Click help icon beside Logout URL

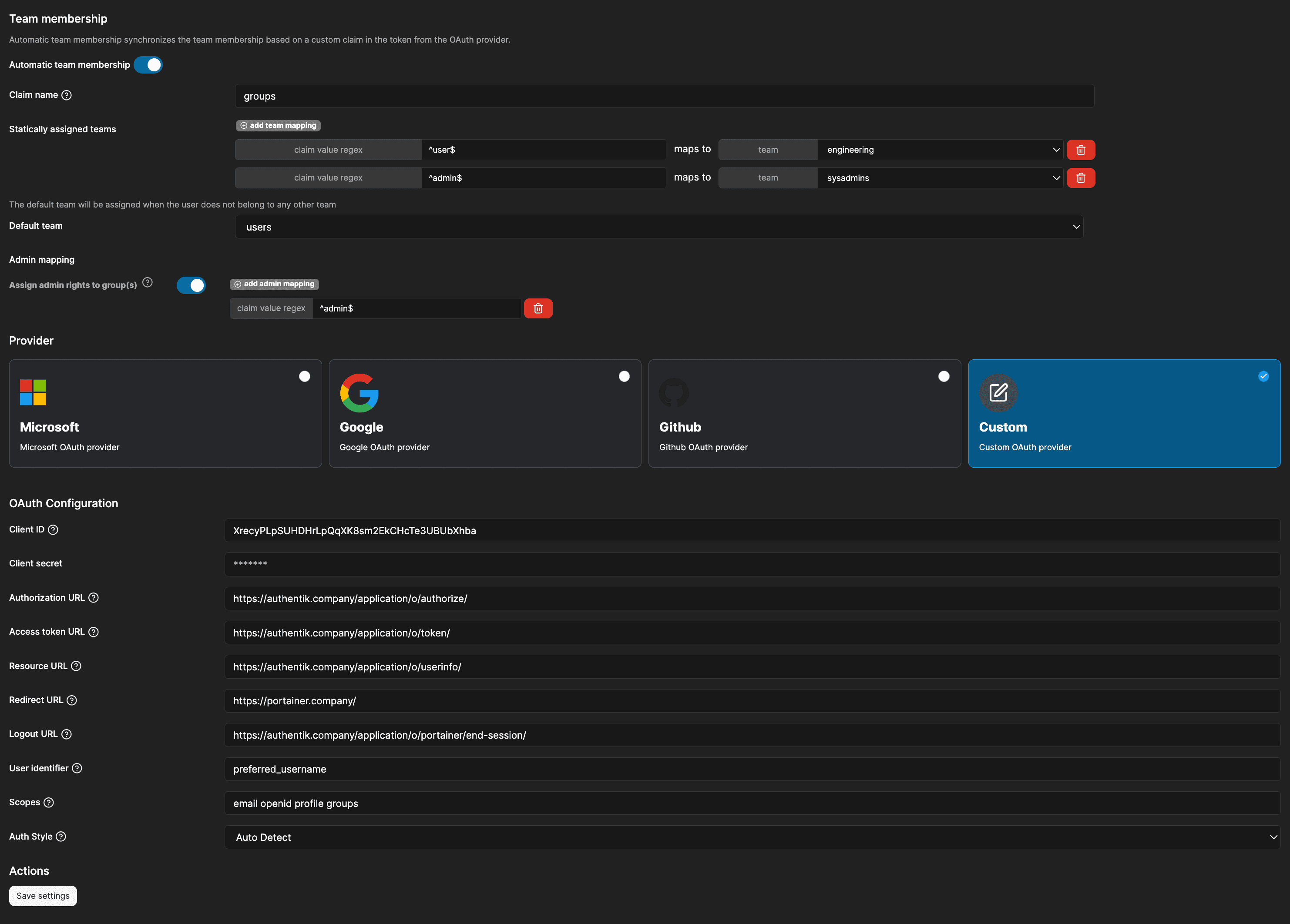point(67,734)
